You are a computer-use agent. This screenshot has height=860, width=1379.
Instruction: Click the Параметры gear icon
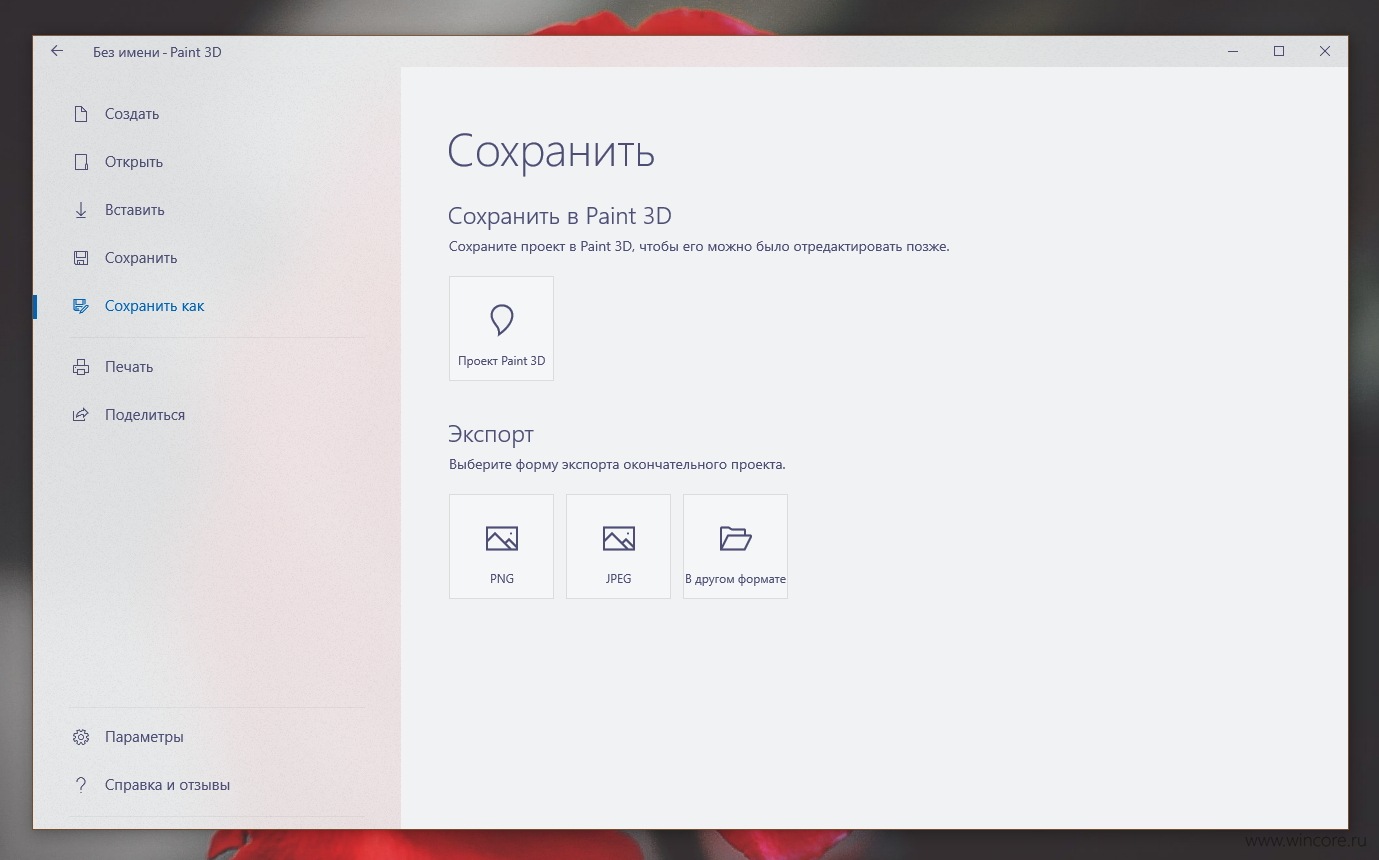point(81,737)
